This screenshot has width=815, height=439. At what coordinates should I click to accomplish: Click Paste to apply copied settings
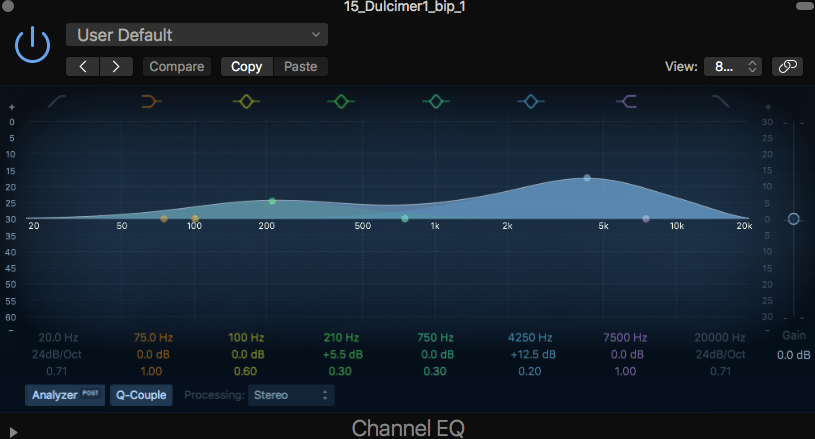(300, 67)
